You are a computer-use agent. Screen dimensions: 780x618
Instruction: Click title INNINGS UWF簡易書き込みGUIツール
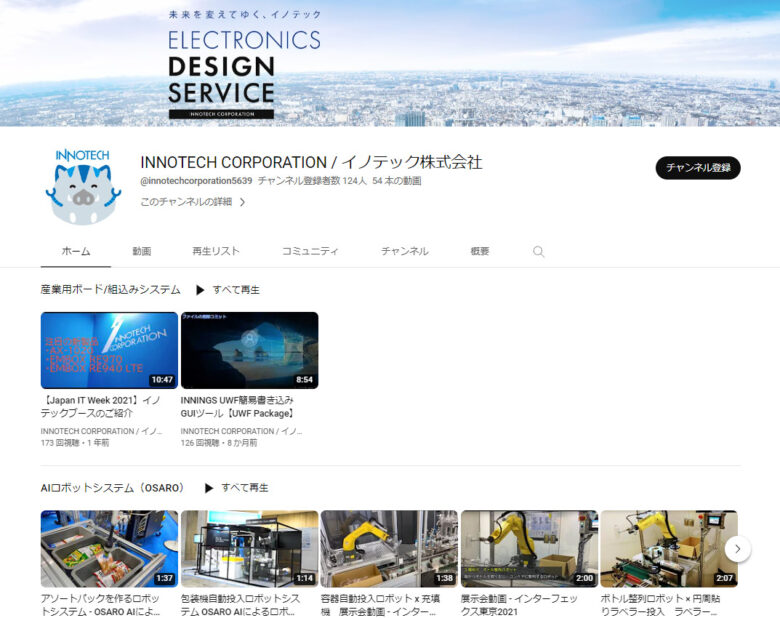click(238, 407)
